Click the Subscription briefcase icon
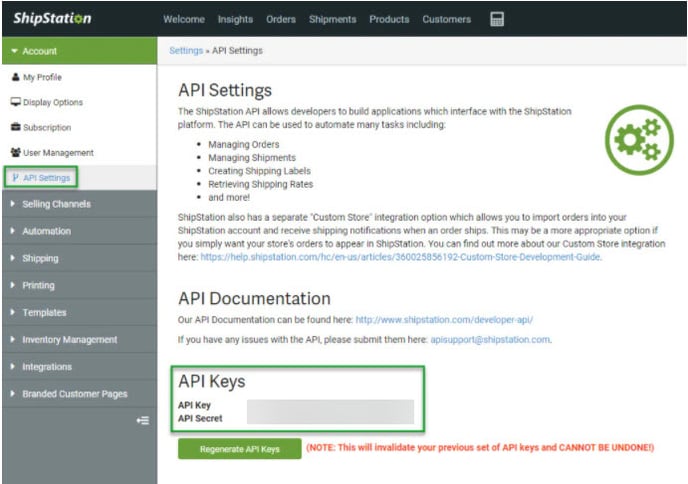688x484 pixels. click(16, 127)
